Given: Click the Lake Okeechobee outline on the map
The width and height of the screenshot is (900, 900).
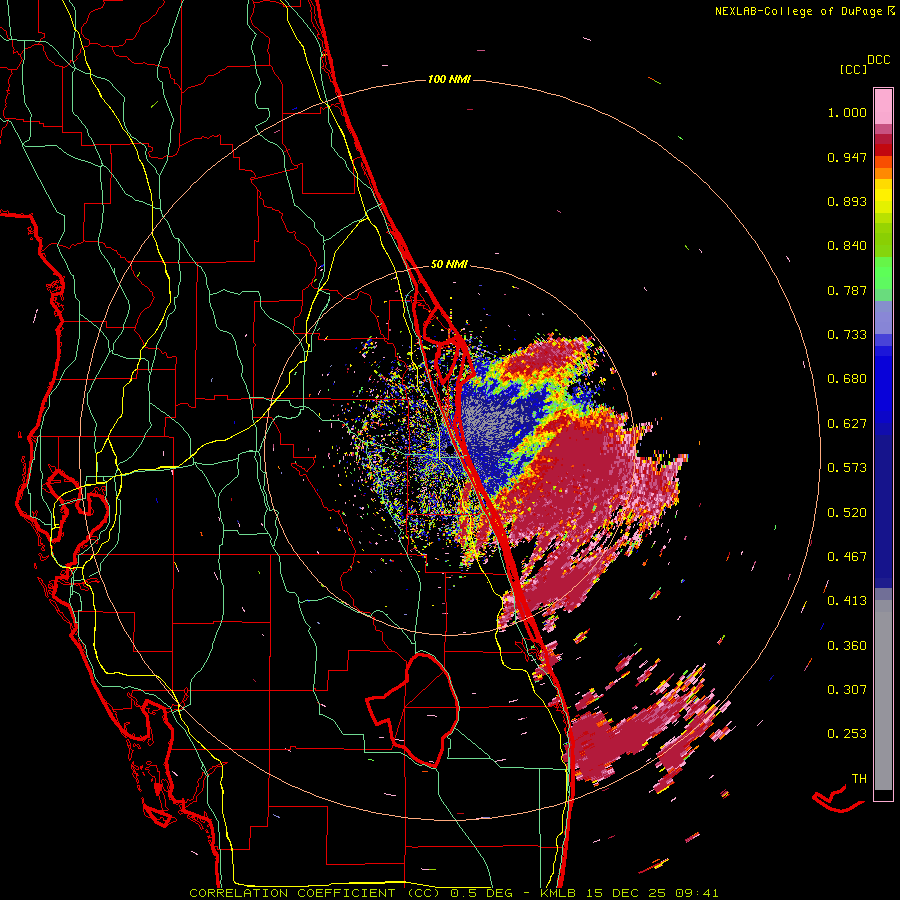Looking at the screenshot, I should click(x=413, y=709).
